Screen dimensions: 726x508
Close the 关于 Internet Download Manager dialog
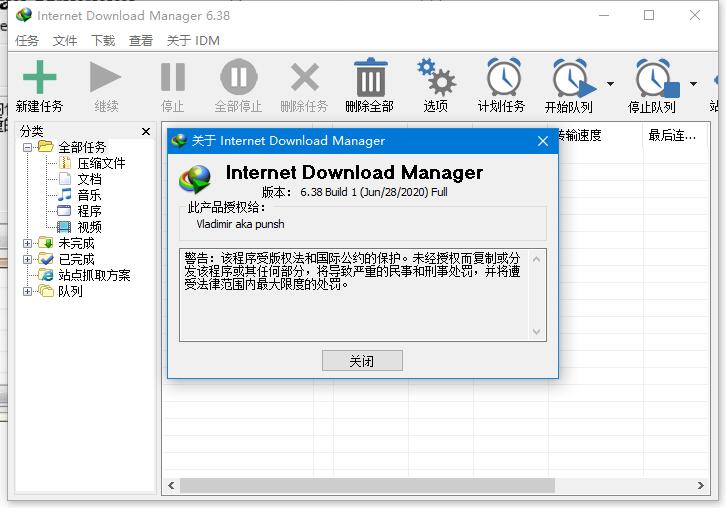(543, 141)
